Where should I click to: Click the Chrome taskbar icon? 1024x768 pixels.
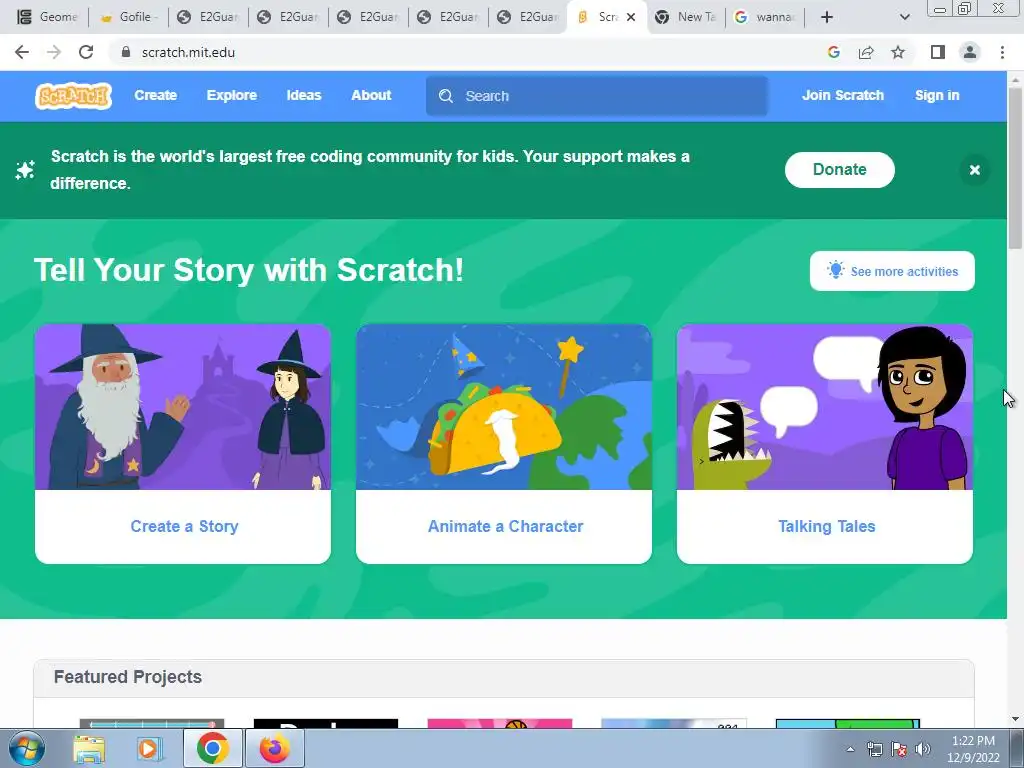[x=212, y=748]
